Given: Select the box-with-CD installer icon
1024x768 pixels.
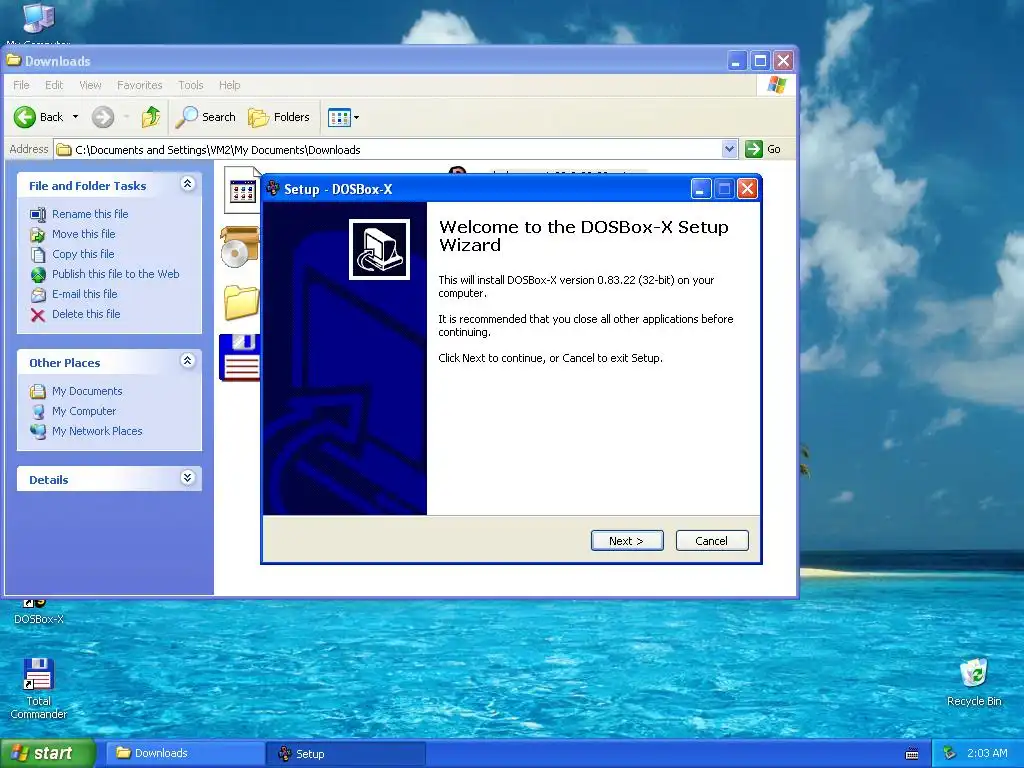Looking at the screenshot, I should click(240, 247).
